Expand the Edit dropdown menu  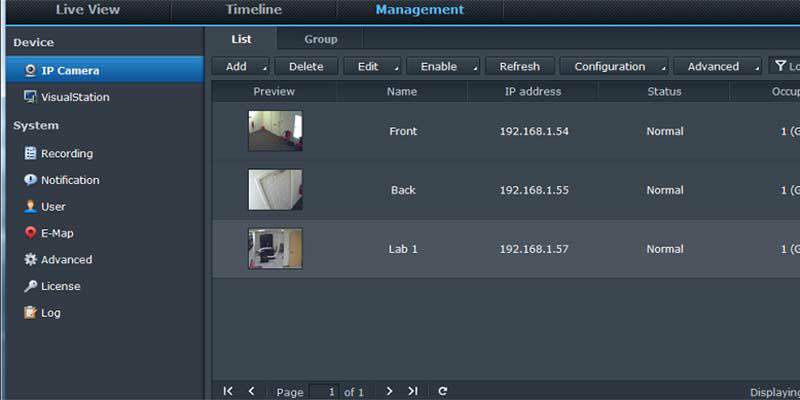pyautogui.click(x=372, y=67)
